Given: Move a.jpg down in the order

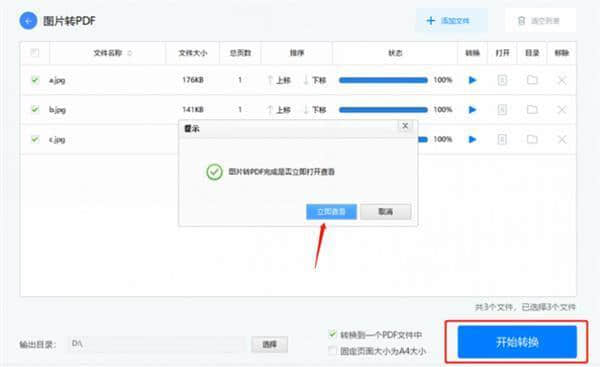Looking at the screenshot, I should 315,80.
